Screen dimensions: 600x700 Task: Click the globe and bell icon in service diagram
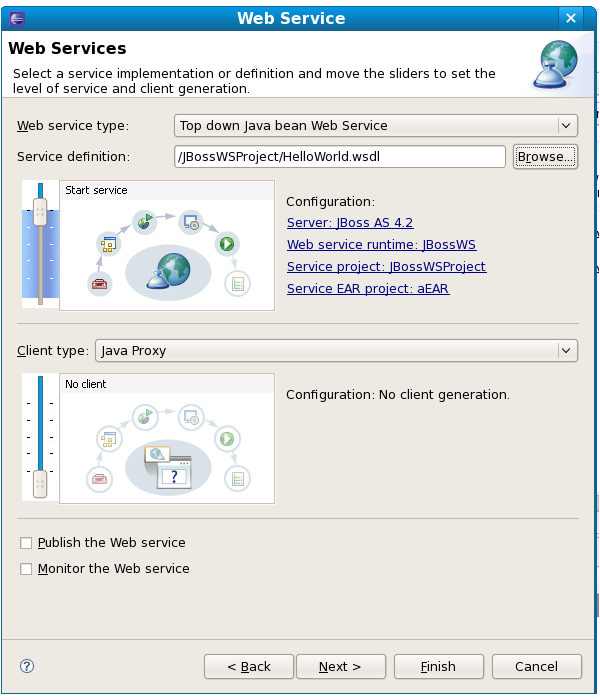(x=172, y=270)
